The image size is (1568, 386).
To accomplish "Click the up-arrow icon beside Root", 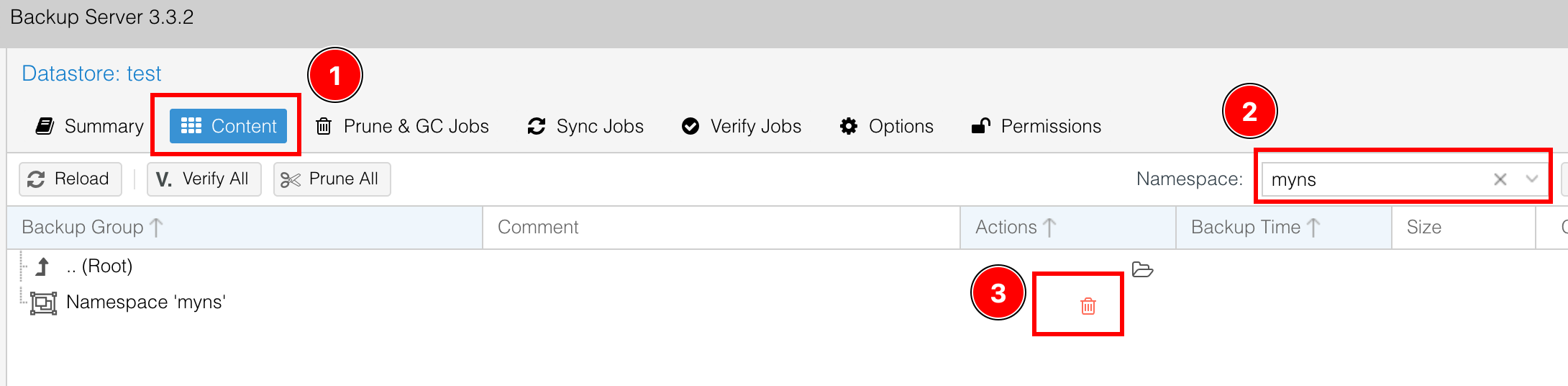I will pyautogui.click(x=43, y=266).
